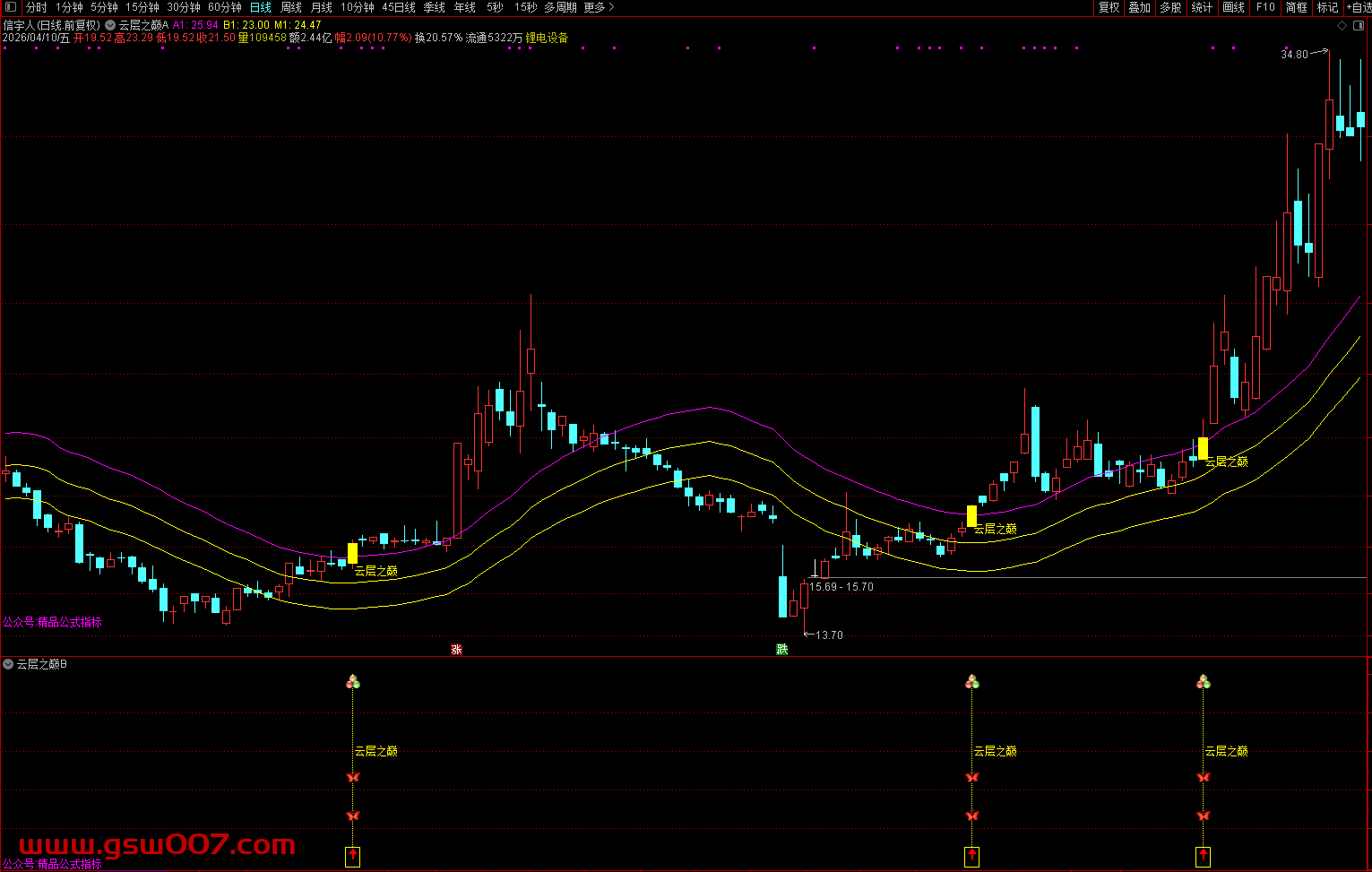
Task: Switch to 分时 intraday view
Action: pos(37,7)
